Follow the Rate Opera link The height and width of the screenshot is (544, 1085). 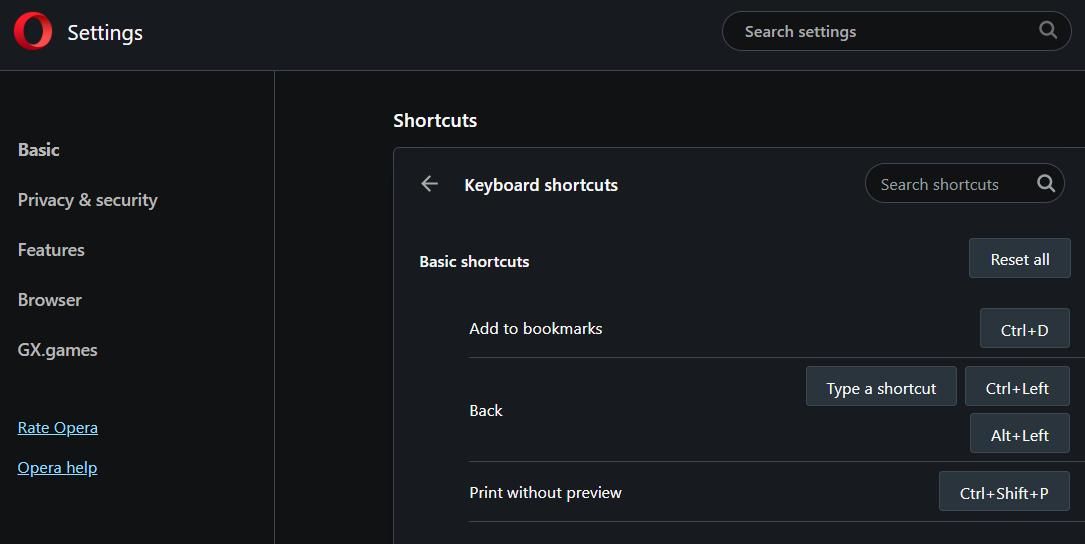point(58,428)
